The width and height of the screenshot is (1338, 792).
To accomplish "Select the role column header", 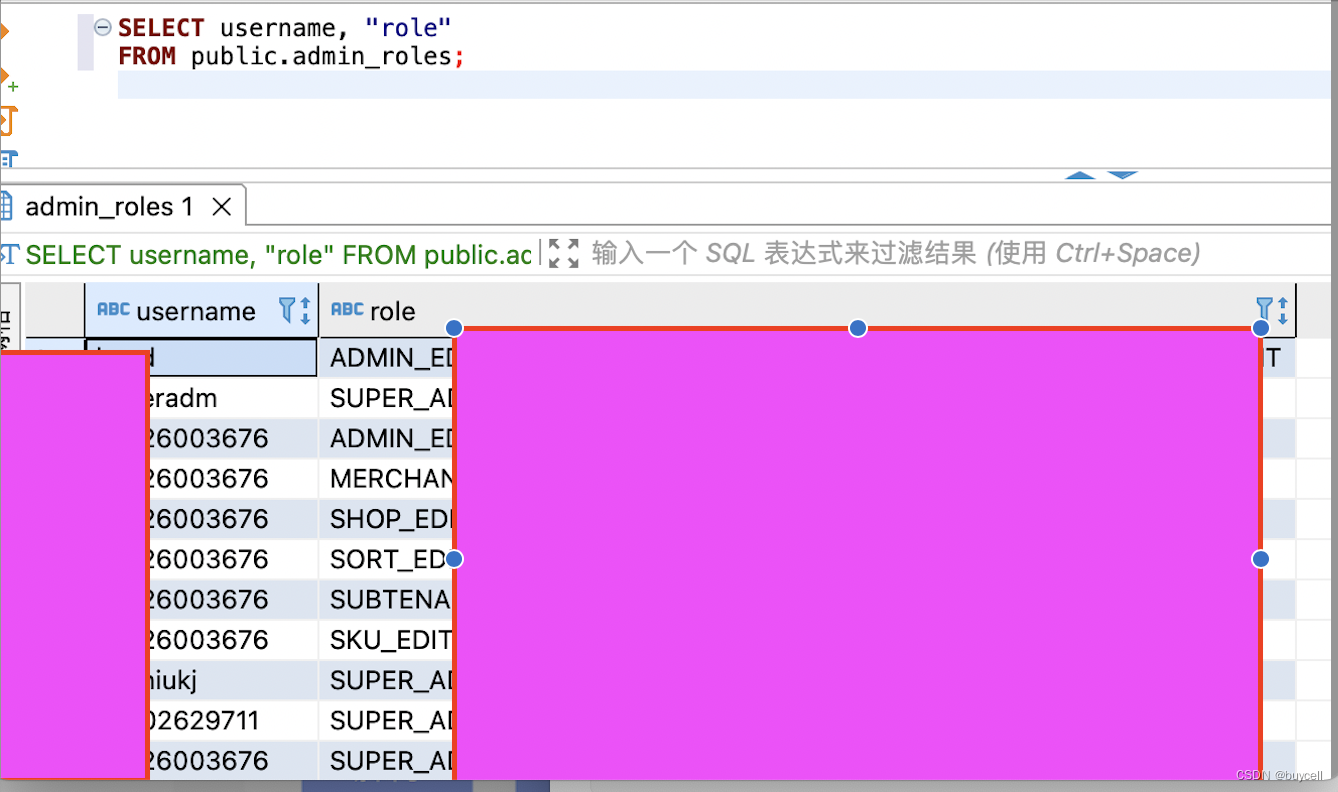I will 807,311.
